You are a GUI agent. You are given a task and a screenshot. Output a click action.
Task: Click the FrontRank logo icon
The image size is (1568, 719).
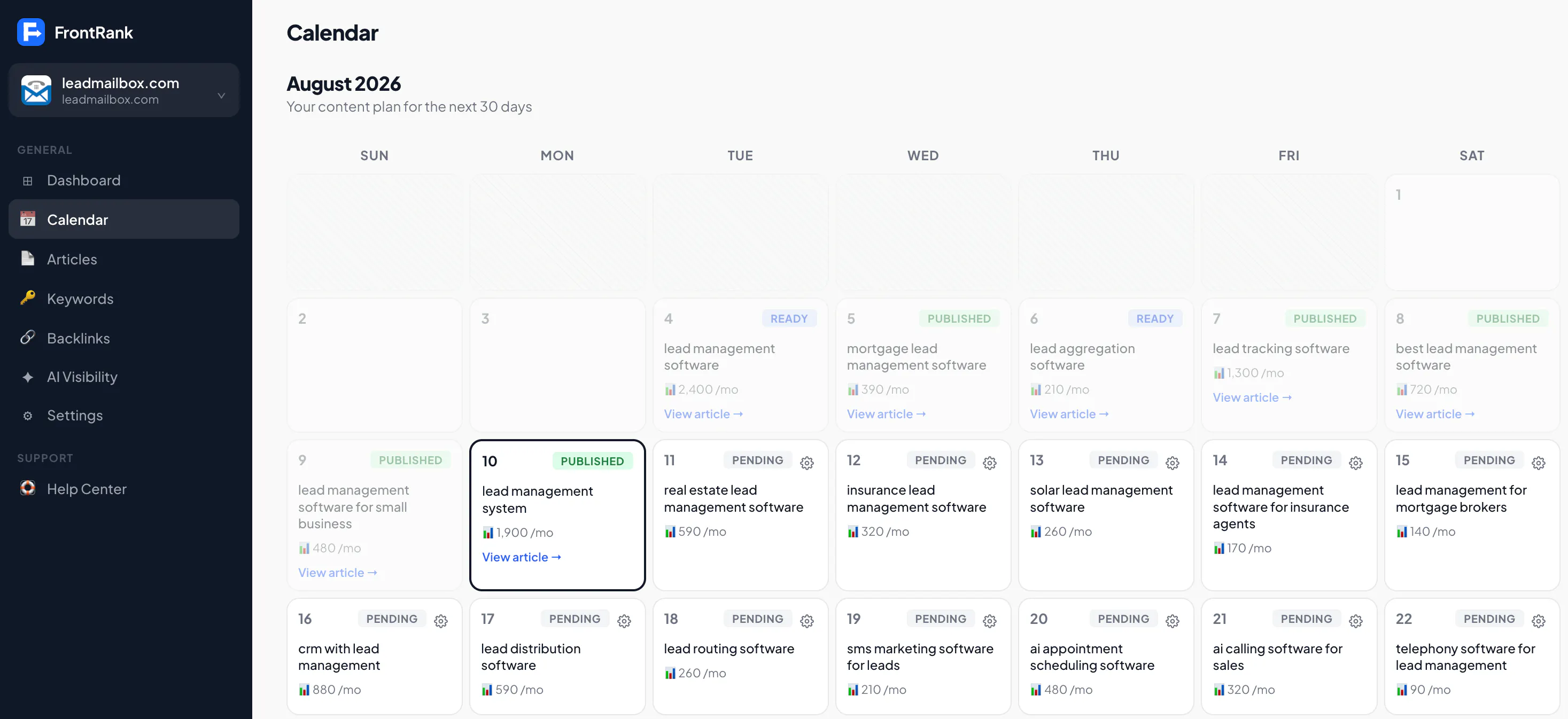click(x=30, y=32)
